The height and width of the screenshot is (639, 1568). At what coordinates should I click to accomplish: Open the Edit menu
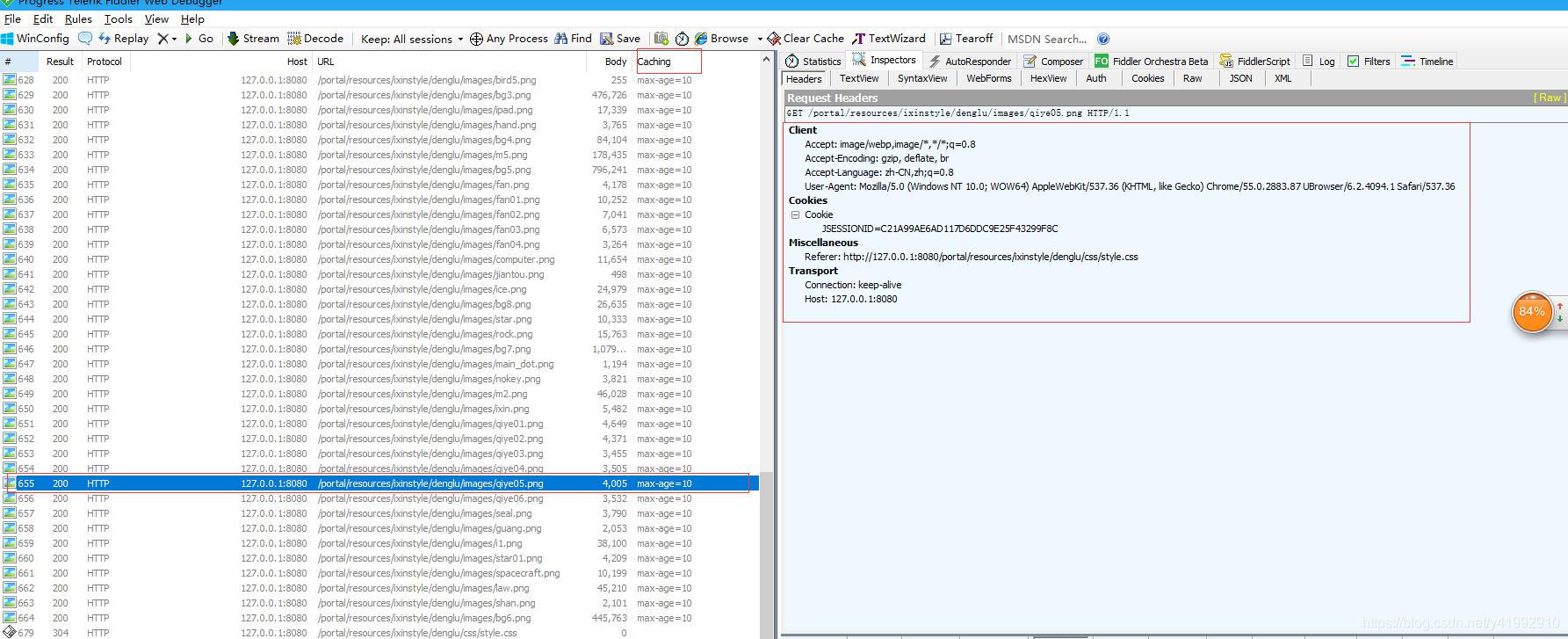(x=43, y=18)
